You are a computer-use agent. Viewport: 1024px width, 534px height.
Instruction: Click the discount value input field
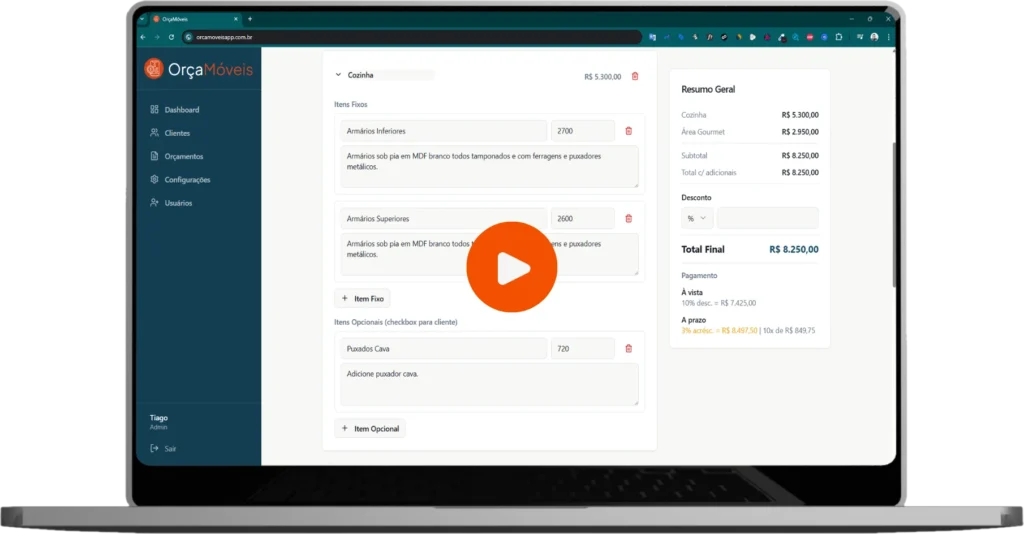[x=767, y=218]
